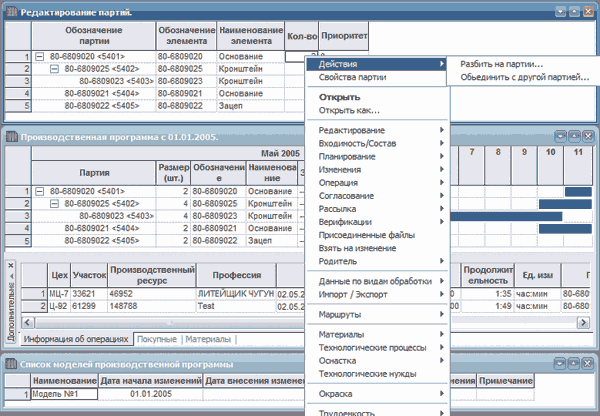Click the ЛИТЕЙЩИК ЧУГУН profession cell
The width and height of the screenshot is (600, 416).
click(236, 294)
